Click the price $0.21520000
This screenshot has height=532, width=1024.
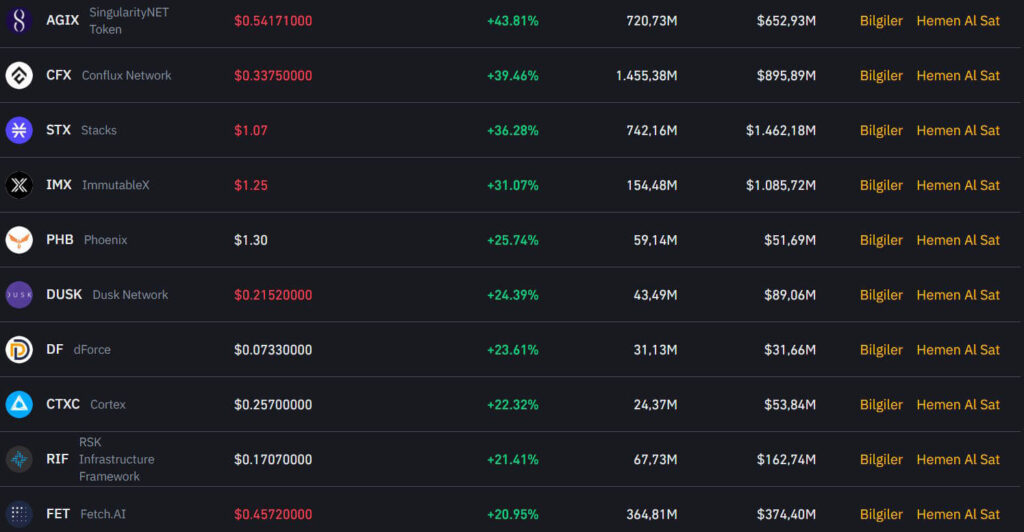coord(273,295)
